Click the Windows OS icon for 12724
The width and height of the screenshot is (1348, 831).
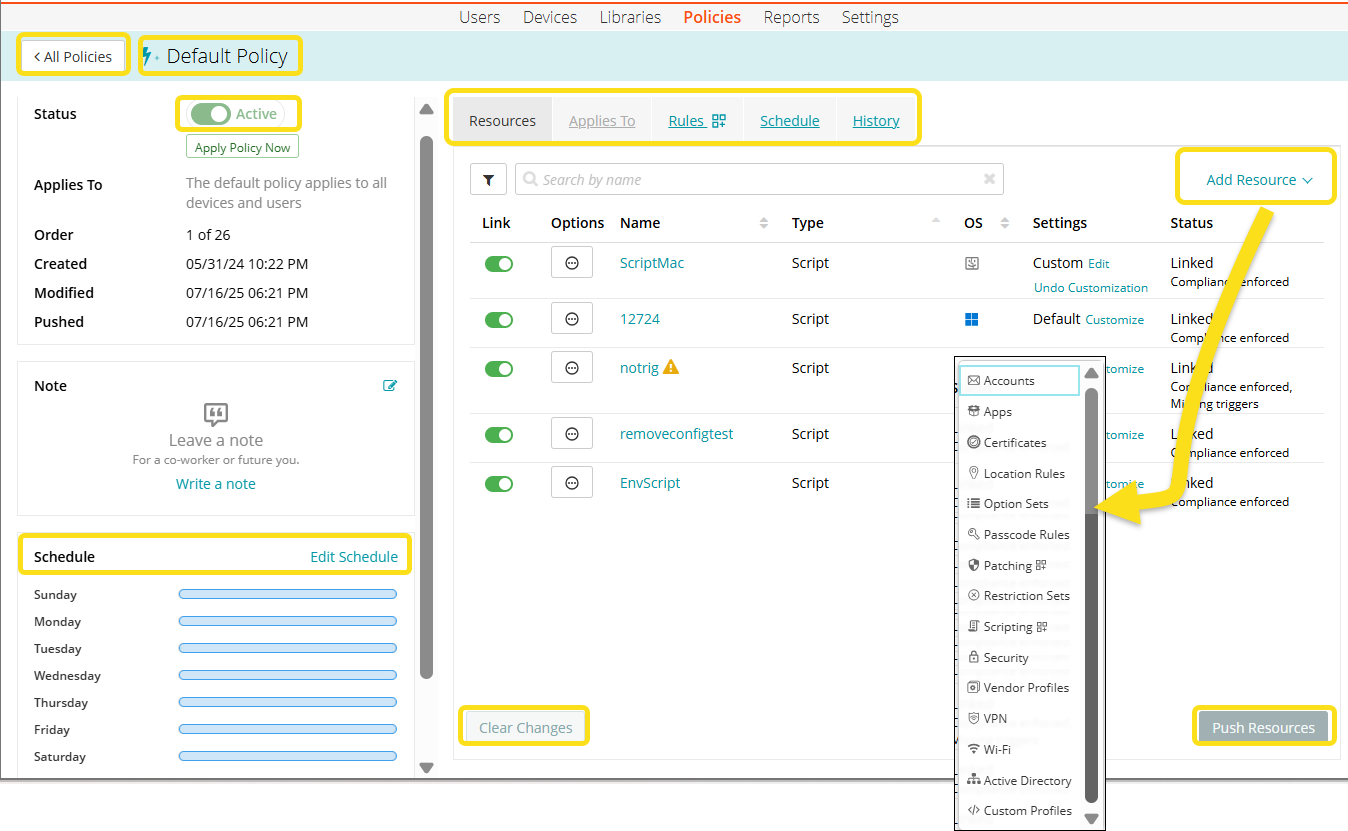click(971, 320)
